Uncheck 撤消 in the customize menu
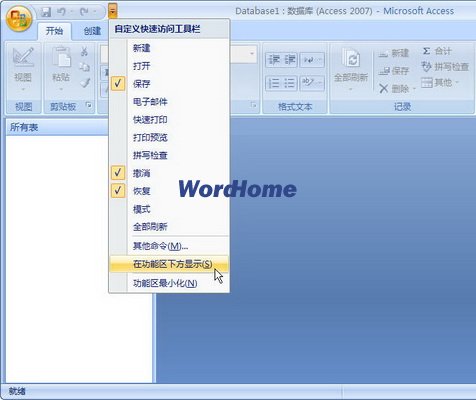The width and height of the screenshot is (476, 400). click(x=169, y=173)
